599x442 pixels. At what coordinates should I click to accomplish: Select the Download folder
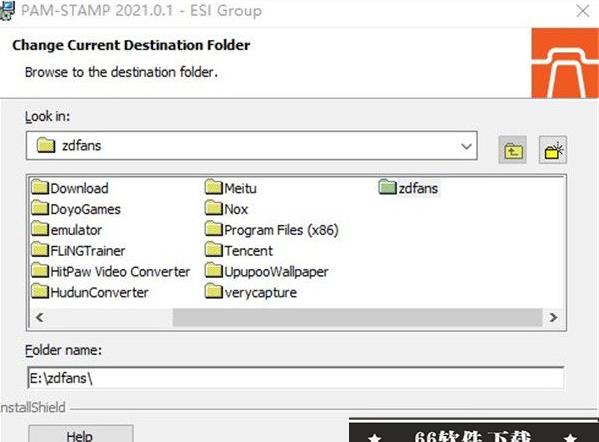70,188
